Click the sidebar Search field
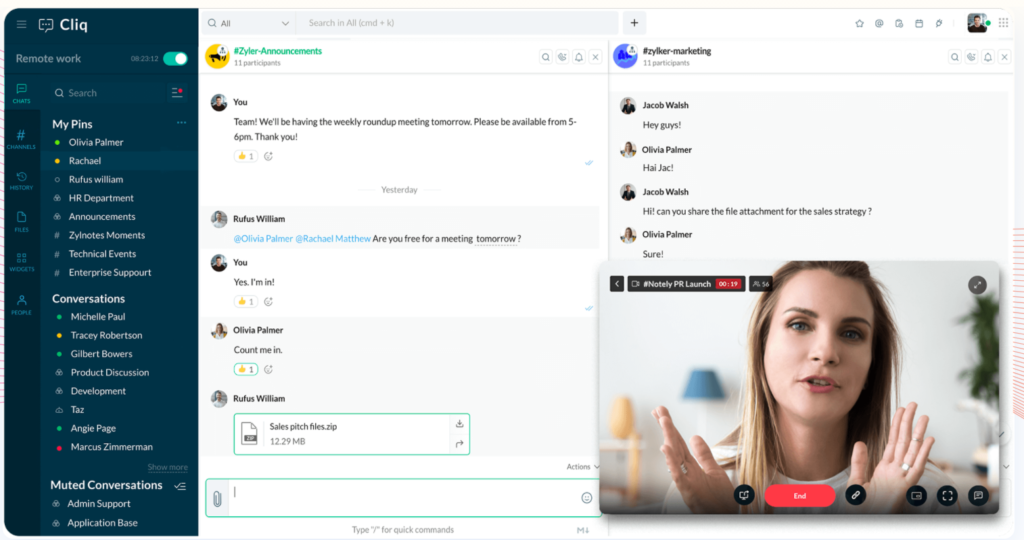Image resolution: width=1024 pixels, height=540 pixels. tap(108, 93)
